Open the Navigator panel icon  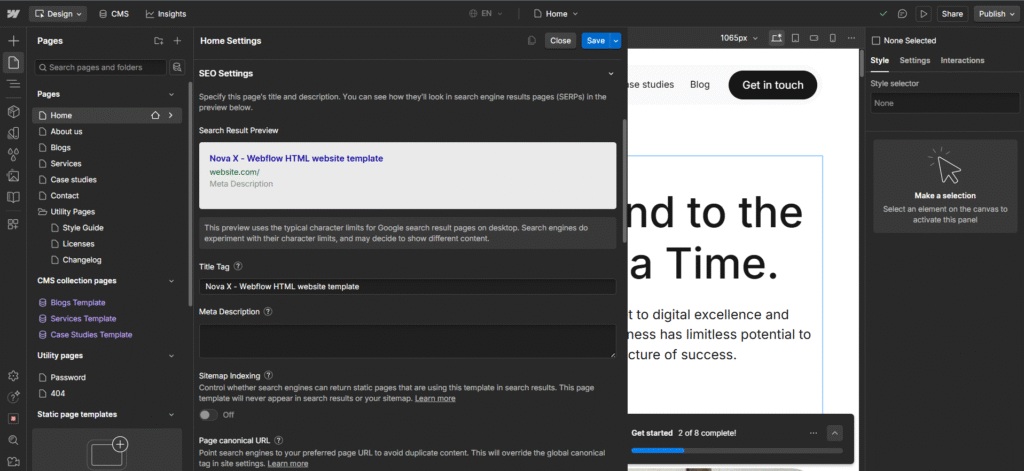[x=14, y=84]
